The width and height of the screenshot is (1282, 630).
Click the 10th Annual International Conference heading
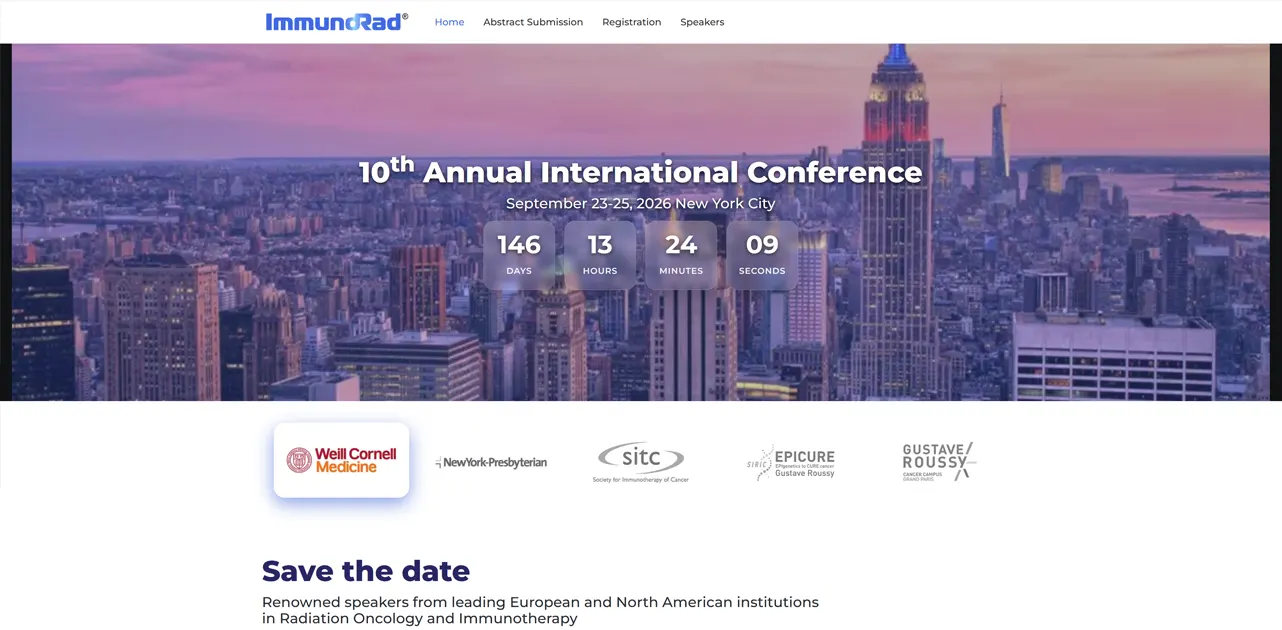[640, 171]
